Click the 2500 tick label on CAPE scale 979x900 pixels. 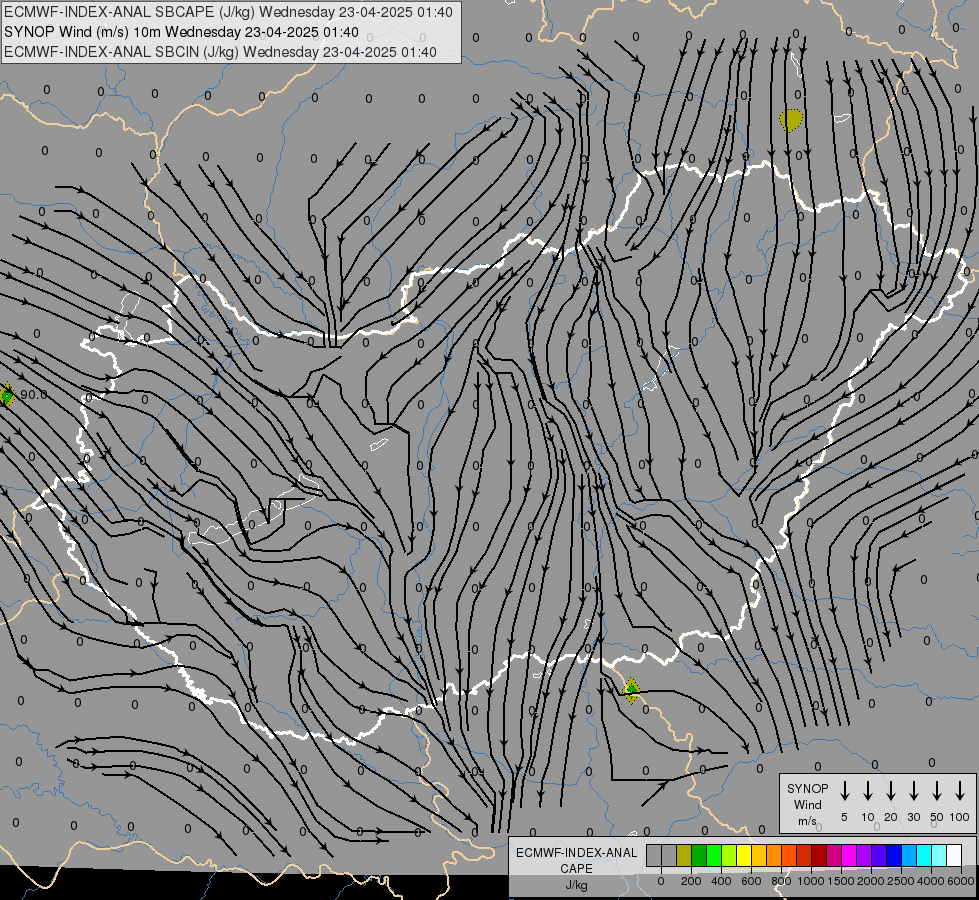pos(901,881)
